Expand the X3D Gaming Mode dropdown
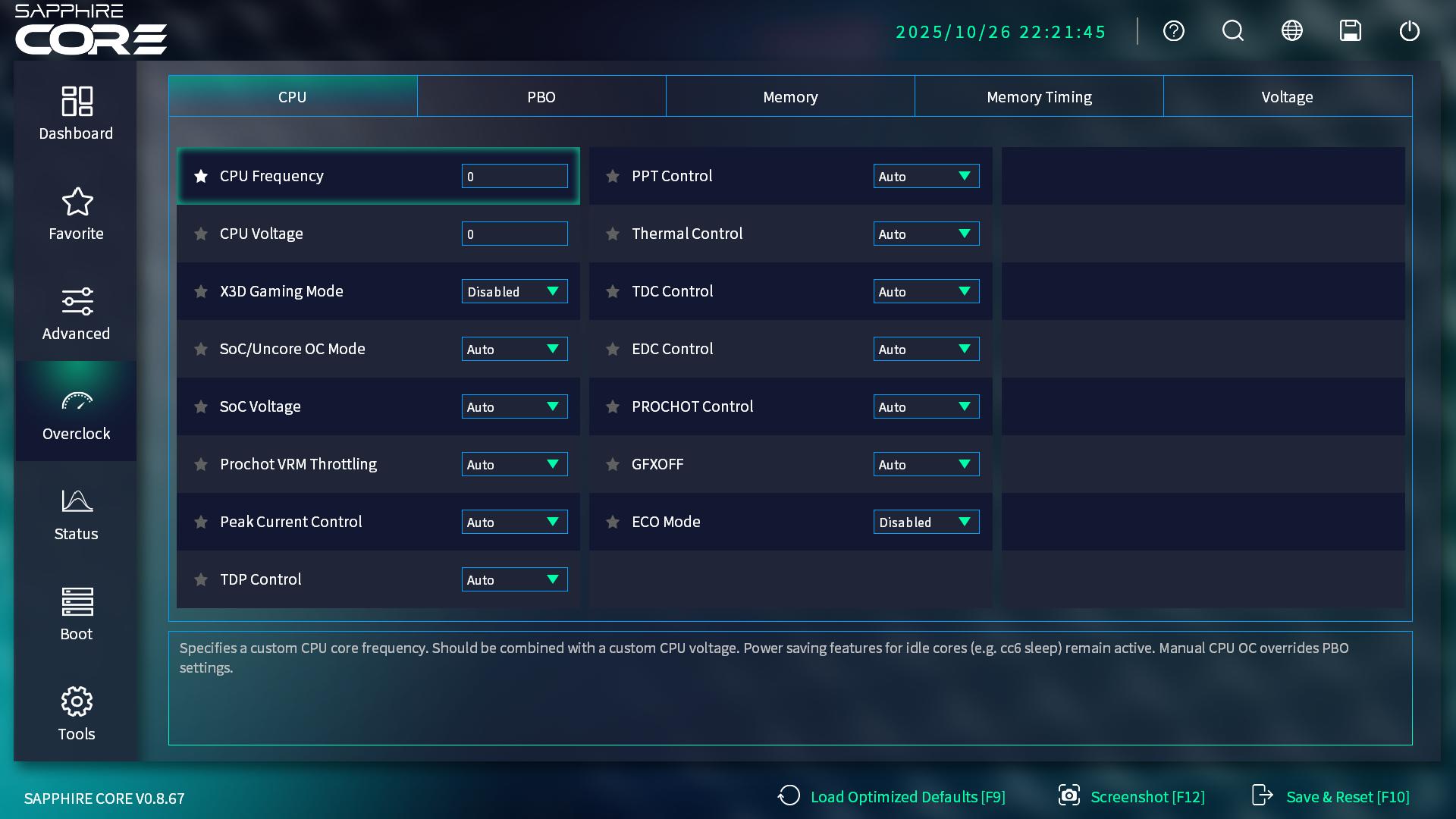 click(x=514, y=292)
